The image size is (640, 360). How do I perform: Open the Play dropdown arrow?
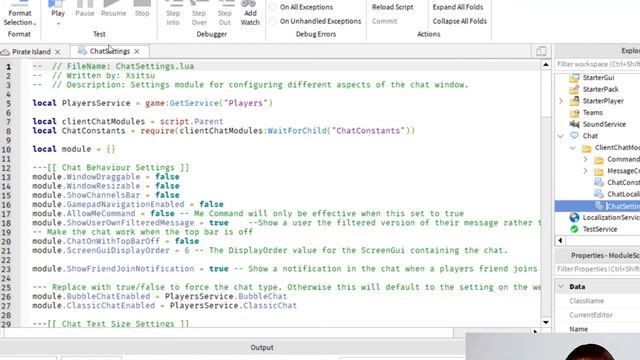58,24
